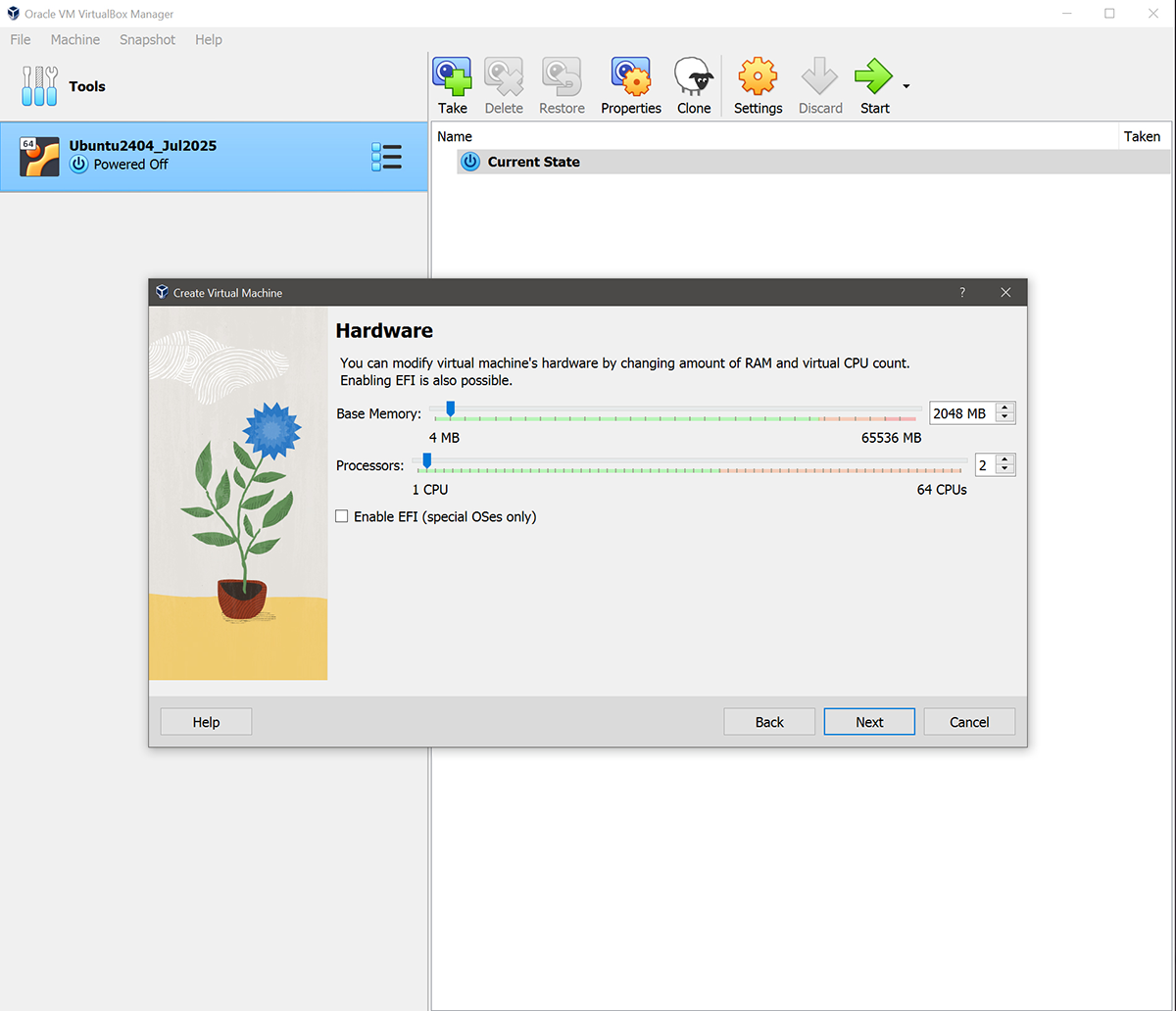Click the Clone sheep icon
The image size is (1176, 1011).
pos(694,76)
